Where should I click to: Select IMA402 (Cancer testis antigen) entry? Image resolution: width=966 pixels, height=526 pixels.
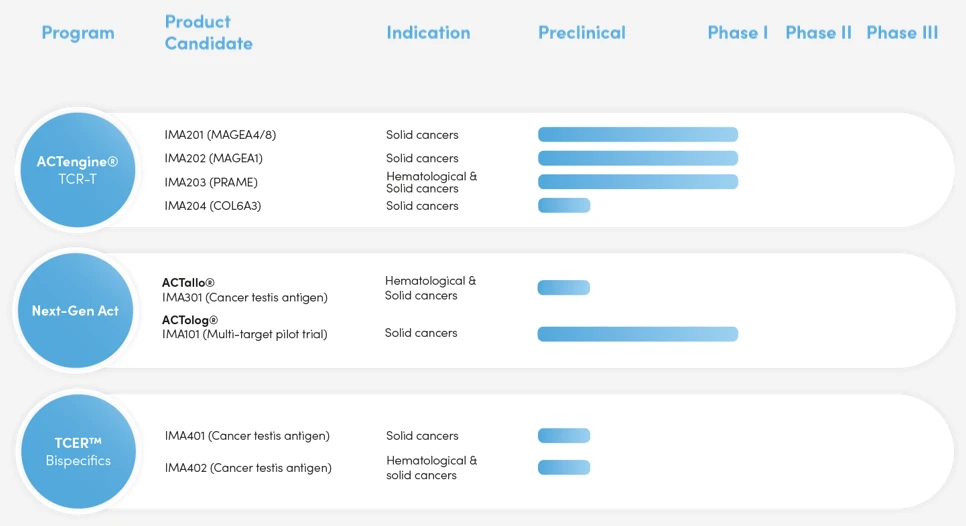[x=248, y=468]
